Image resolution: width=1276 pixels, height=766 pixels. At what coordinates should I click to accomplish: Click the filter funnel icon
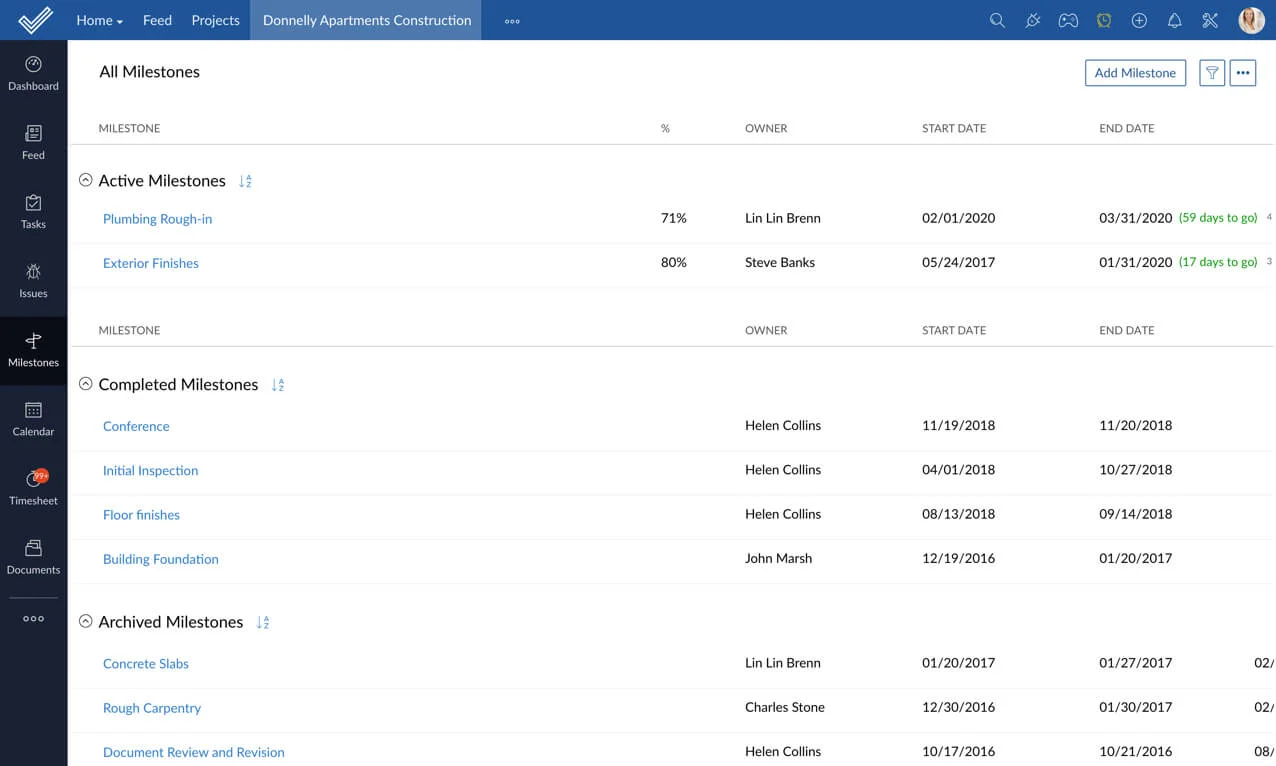point(1212,73)
